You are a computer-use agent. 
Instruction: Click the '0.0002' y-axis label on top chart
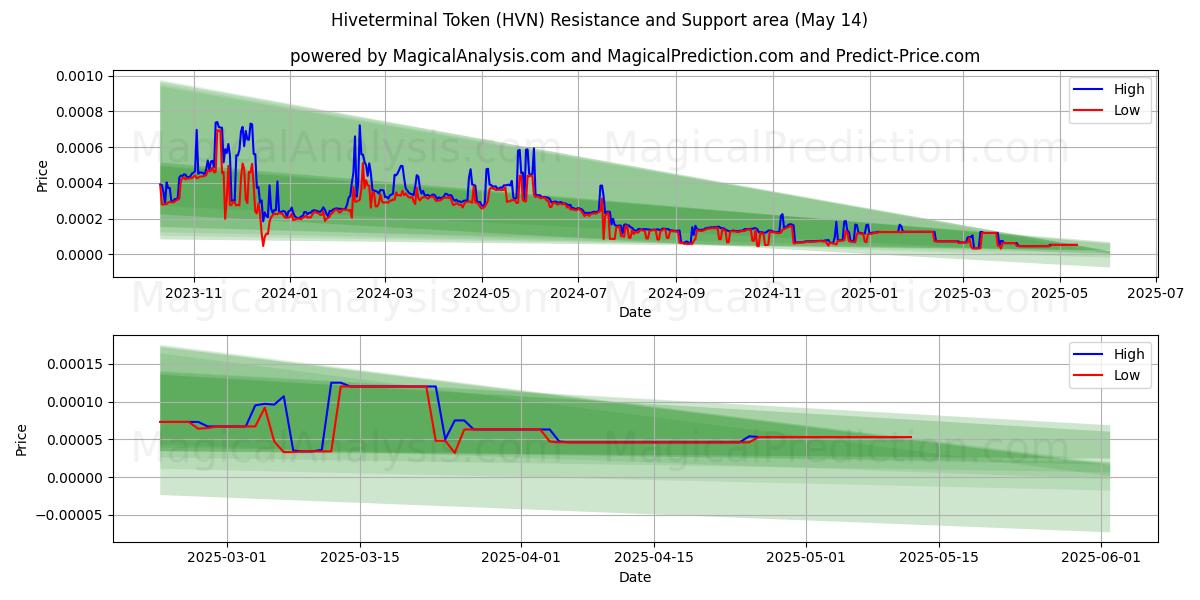[81, 219]
